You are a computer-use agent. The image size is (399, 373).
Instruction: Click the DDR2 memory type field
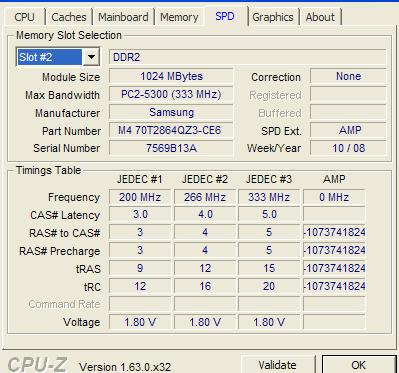coord(247,57)
